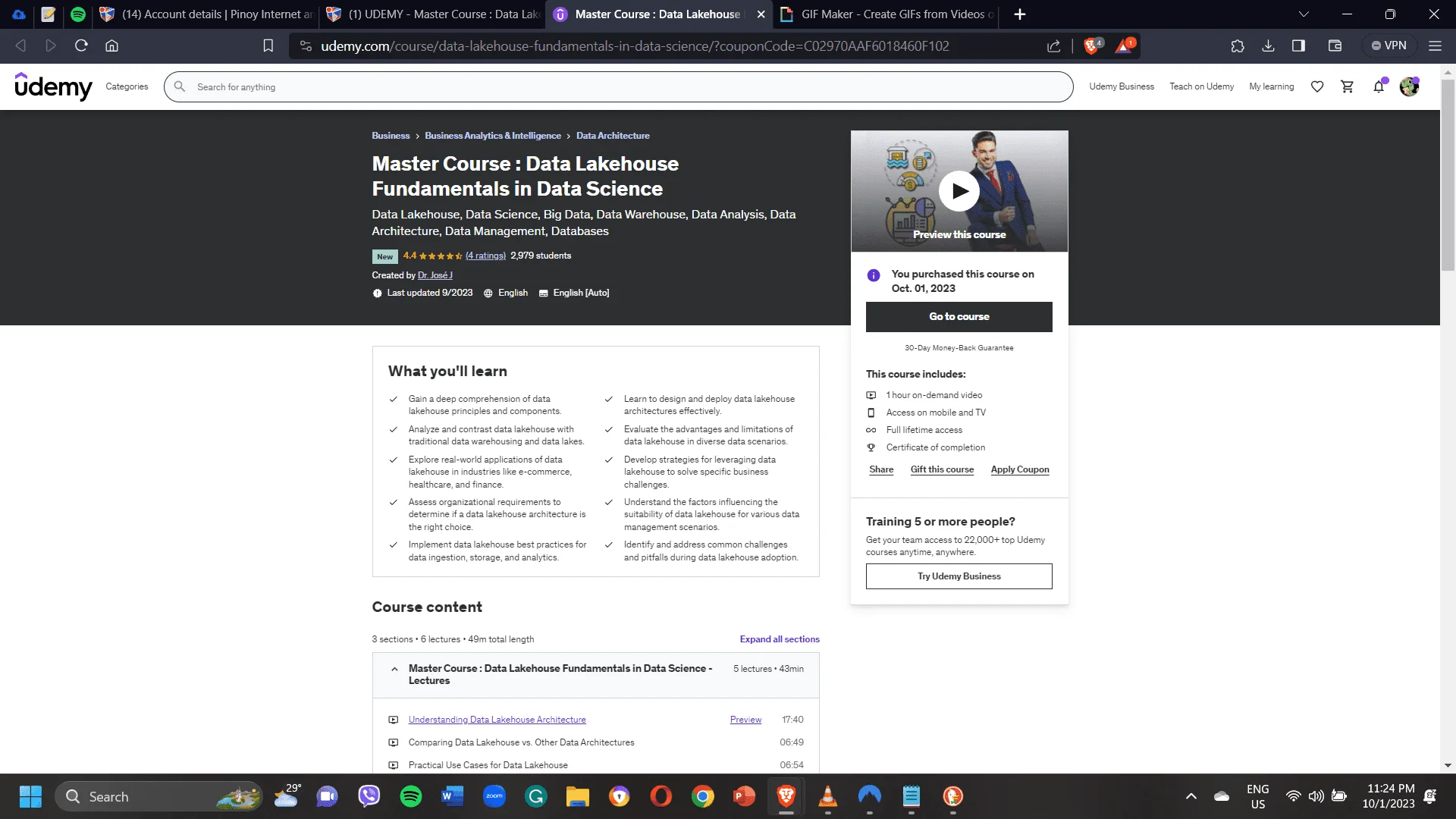Open Teach on Udemy link
This screenshot has width=1456, height=819.
point(1201,86)
